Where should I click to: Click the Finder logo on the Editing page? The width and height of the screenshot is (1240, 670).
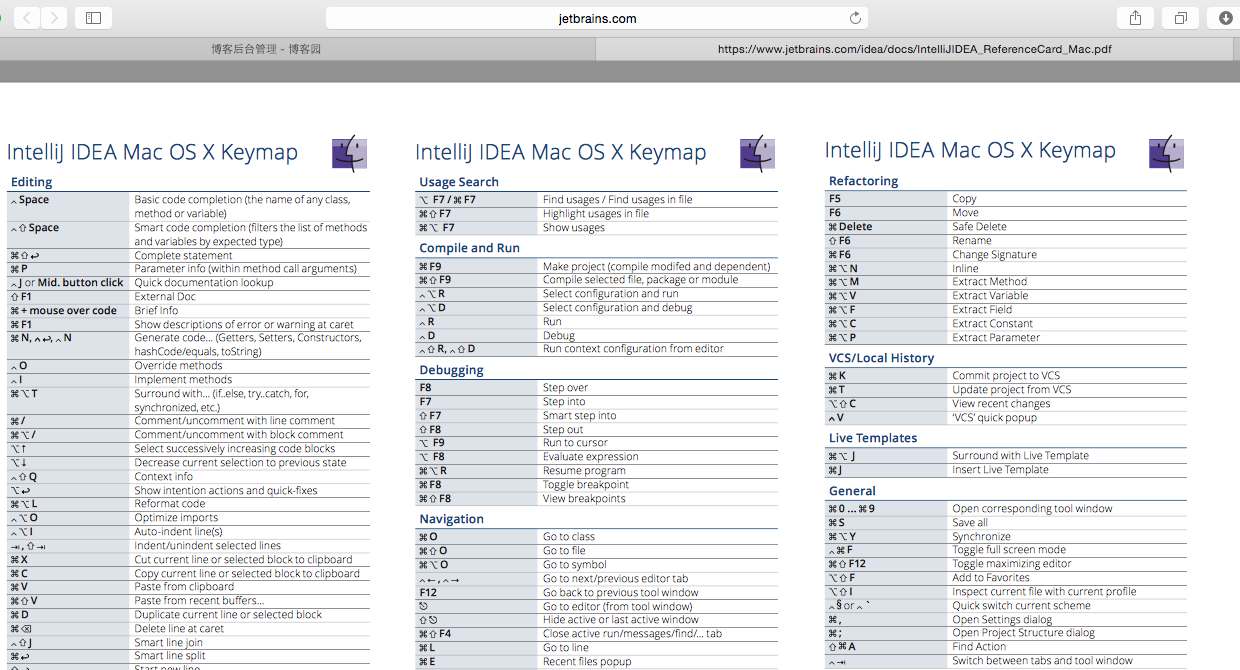click(349, 154)
